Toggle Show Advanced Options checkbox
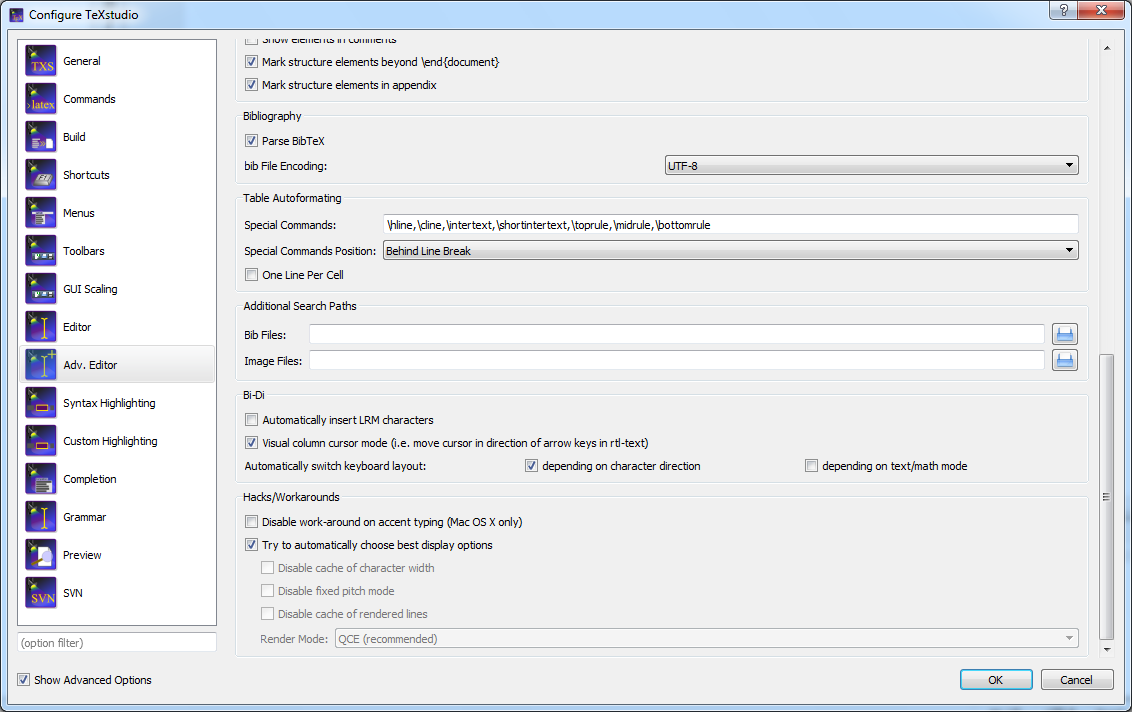The height and width of the screenshot is (712, 1132). (x=24, y=680)
